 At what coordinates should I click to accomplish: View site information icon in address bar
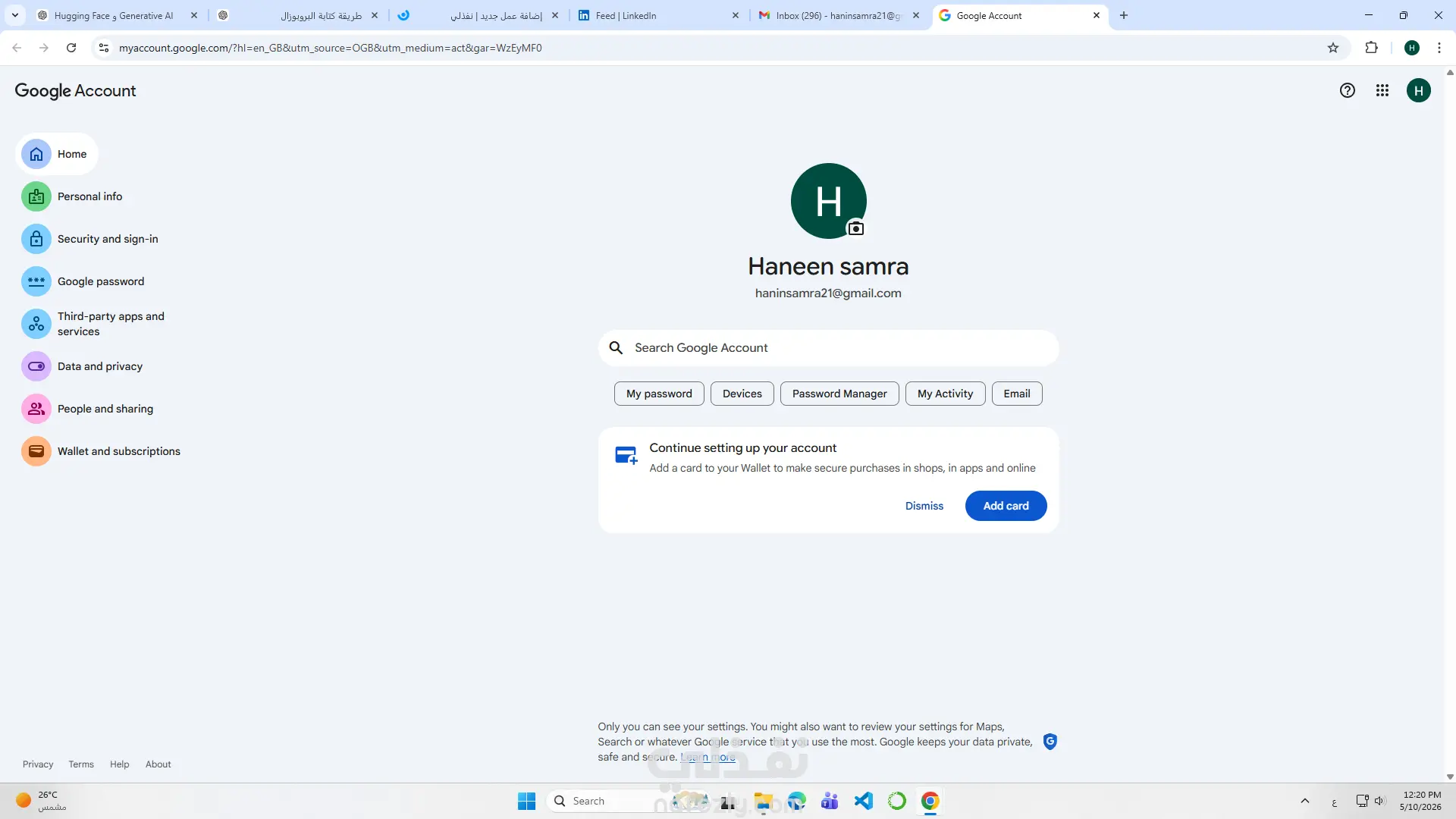[x=104, y=48]
